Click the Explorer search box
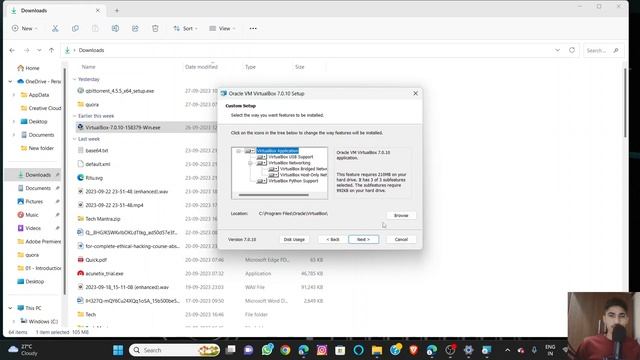The height and width of the screenshot is (360, 640). click(x=603, y=51)
